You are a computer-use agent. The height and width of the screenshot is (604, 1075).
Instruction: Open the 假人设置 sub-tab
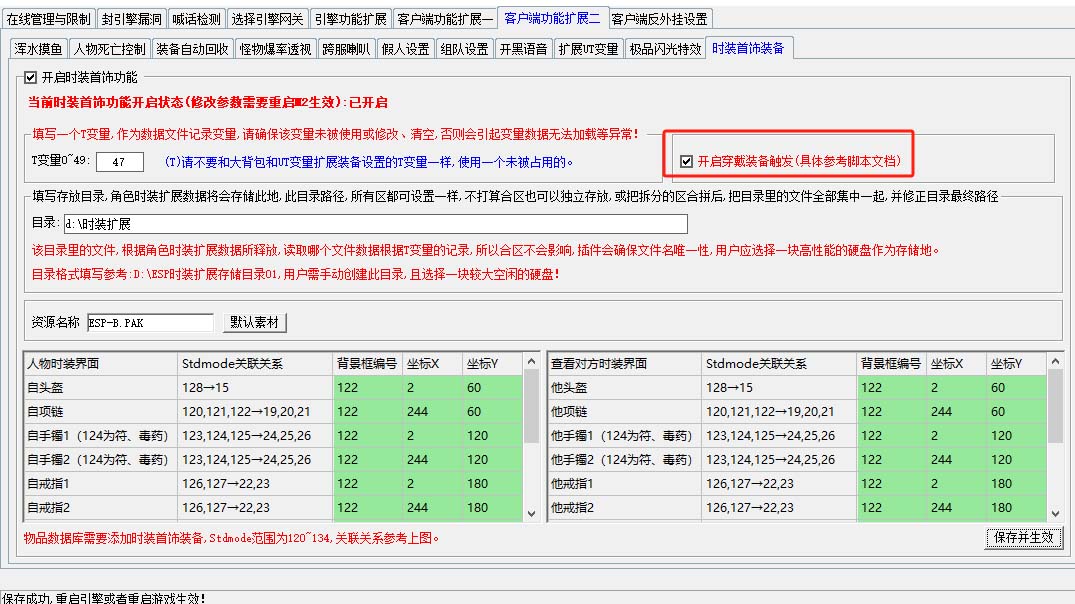[405, 49]
